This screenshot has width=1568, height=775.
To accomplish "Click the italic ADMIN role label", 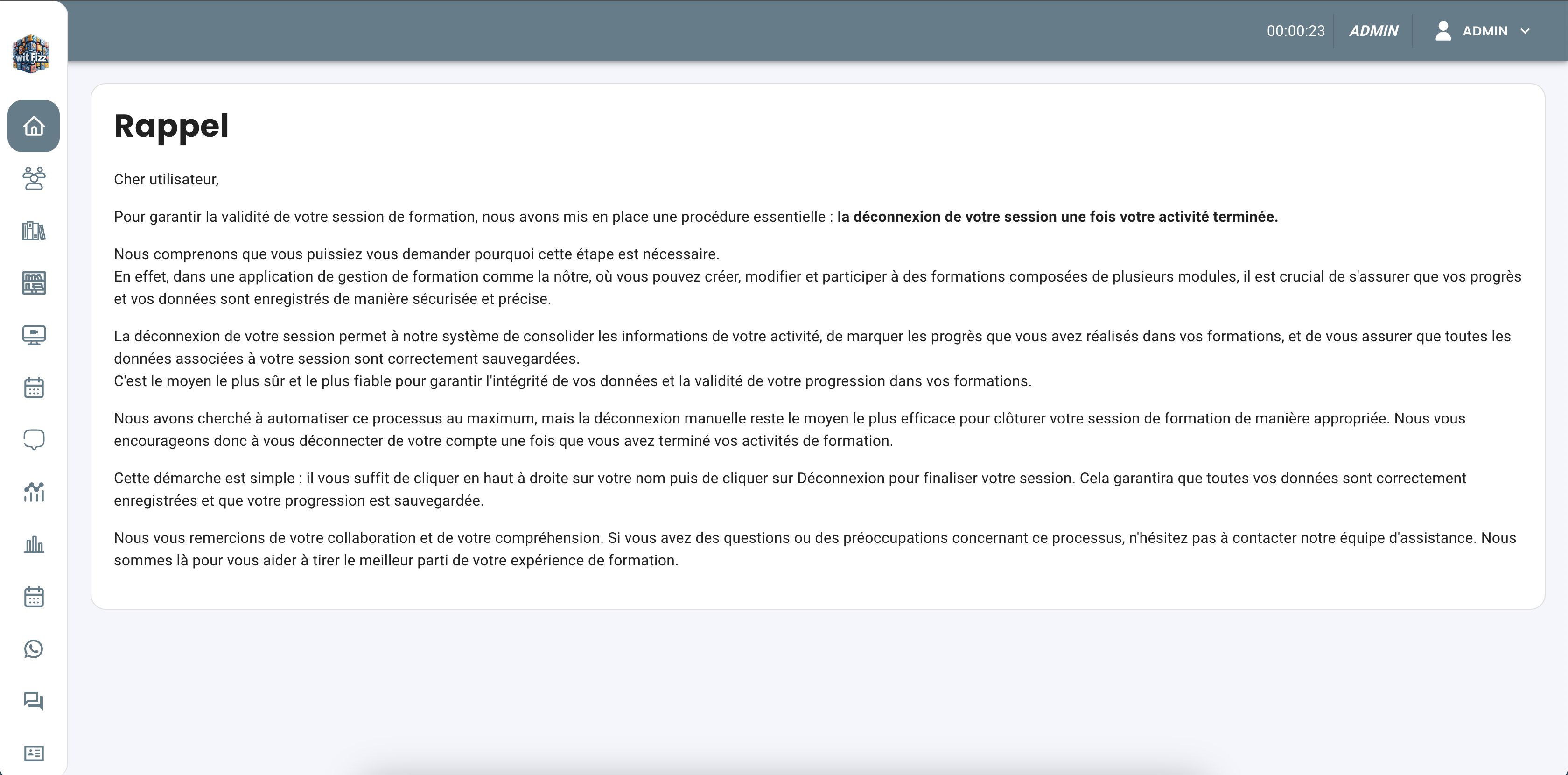I will pos(1373,31).
